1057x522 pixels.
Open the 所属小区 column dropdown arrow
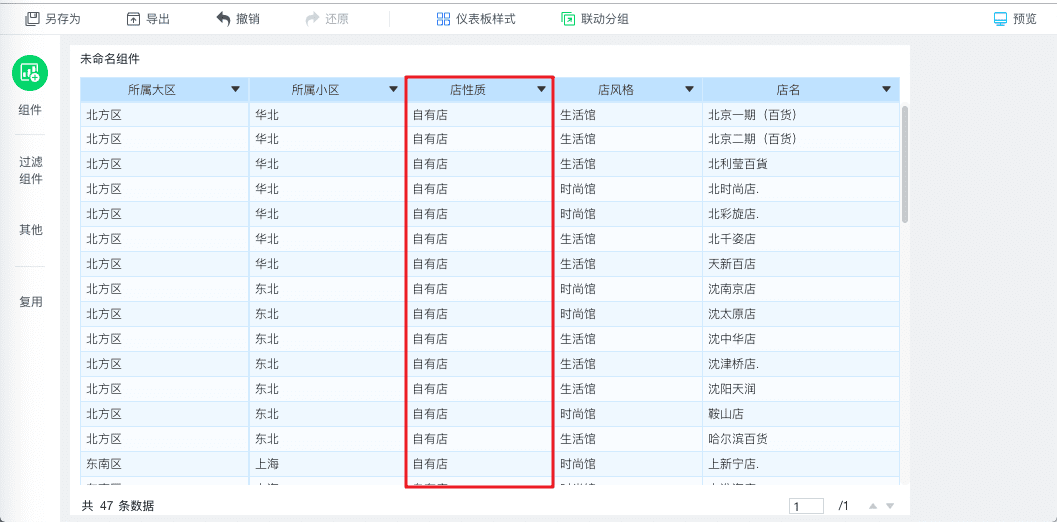point(394,89)
